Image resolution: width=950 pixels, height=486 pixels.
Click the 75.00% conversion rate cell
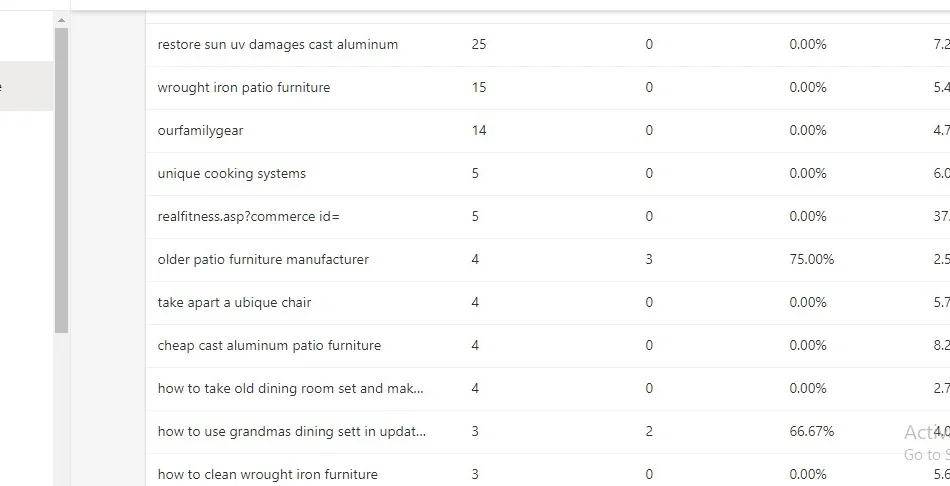811,260
